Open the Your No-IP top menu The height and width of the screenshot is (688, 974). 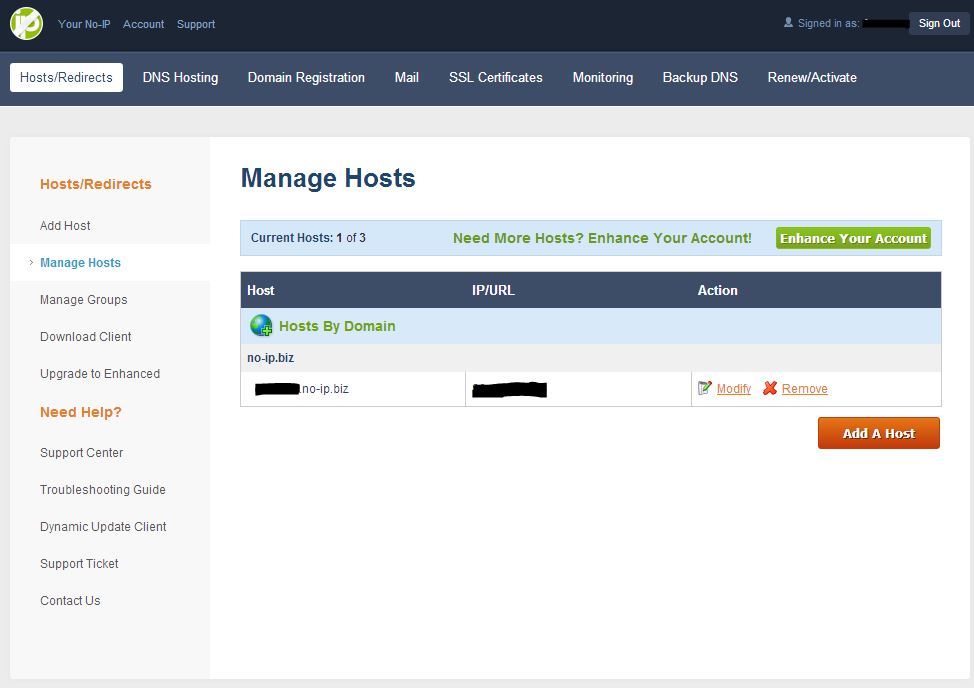point(84,24)
